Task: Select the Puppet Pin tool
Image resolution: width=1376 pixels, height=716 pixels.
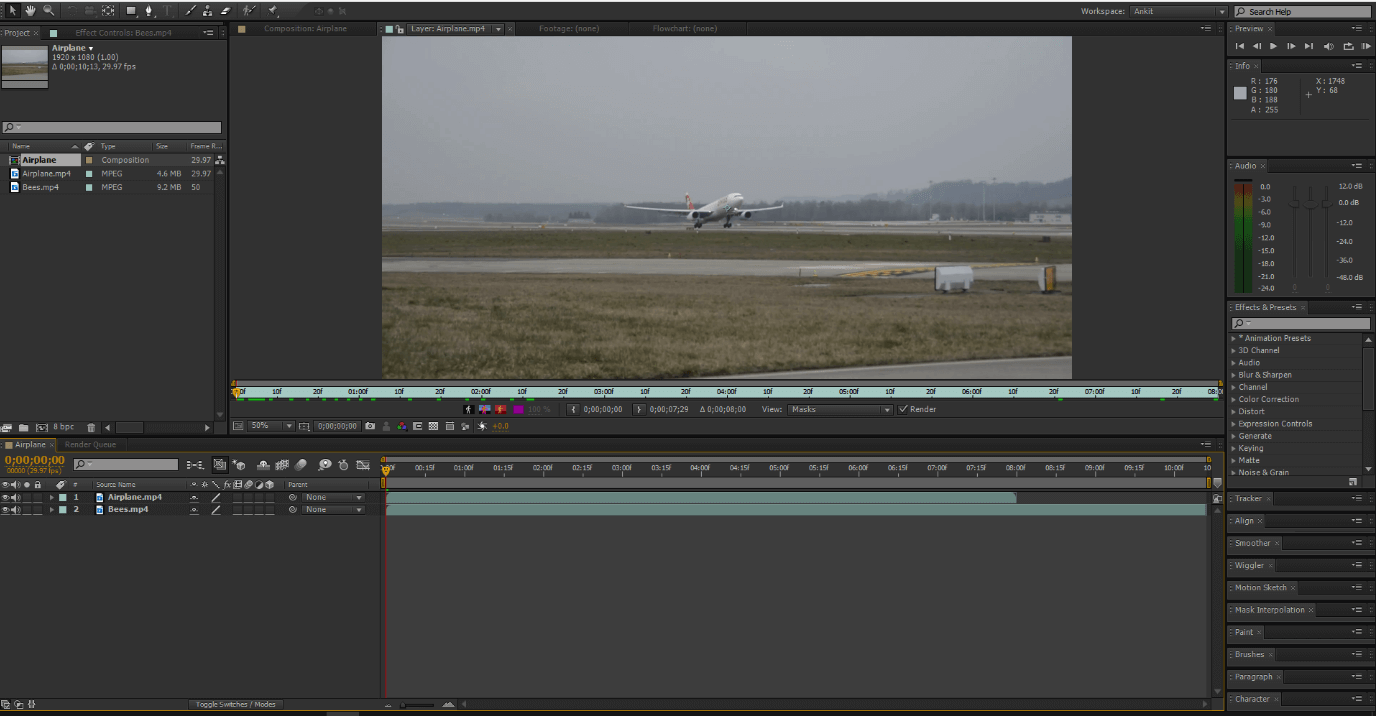Action: 272,11
